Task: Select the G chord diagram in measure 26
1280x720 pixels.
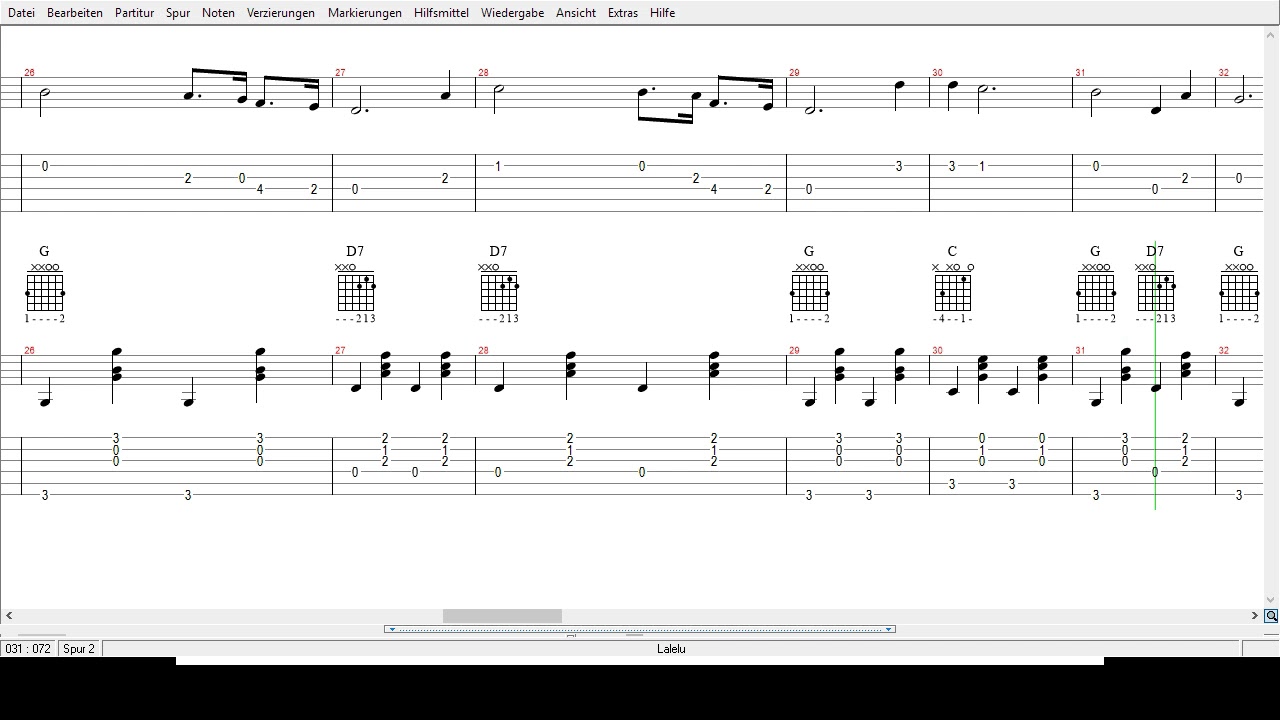Action: tap(45, 292)
